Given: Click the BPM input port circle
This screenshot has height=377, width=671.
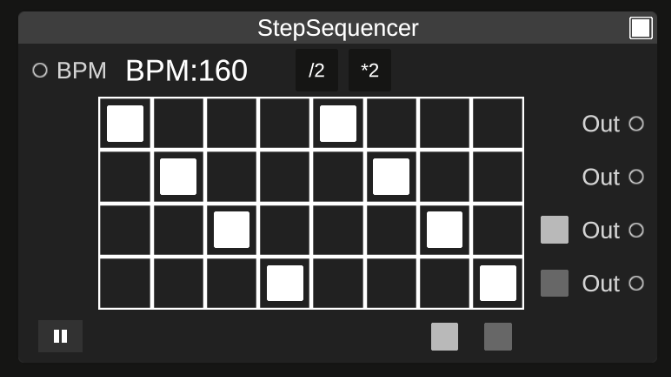Looking at the screenshot, I should (x=40, y=70).
